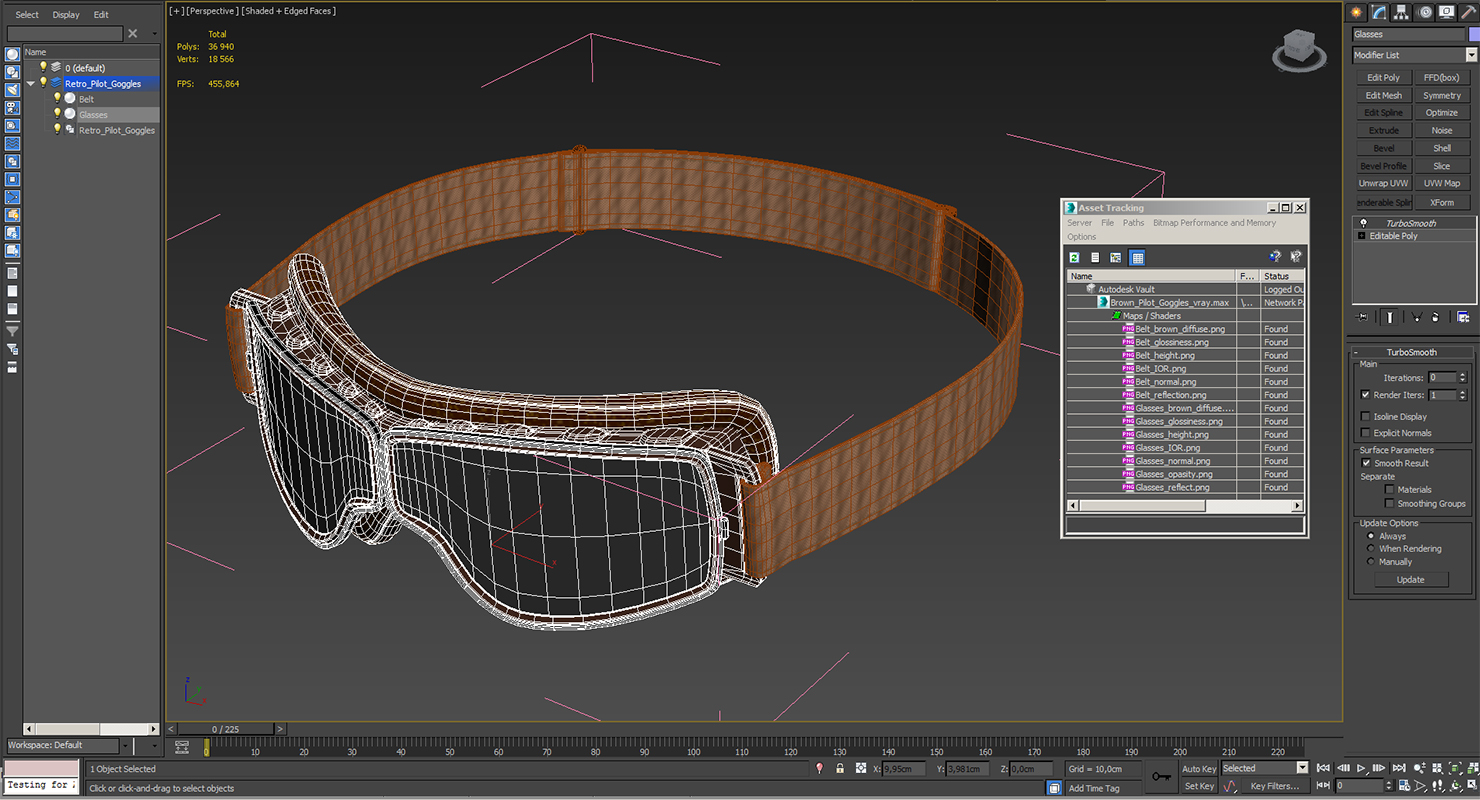Click Zoom Extents All navigation icon
Screen dimensions: 1480x800
(x=1471, y=768)
